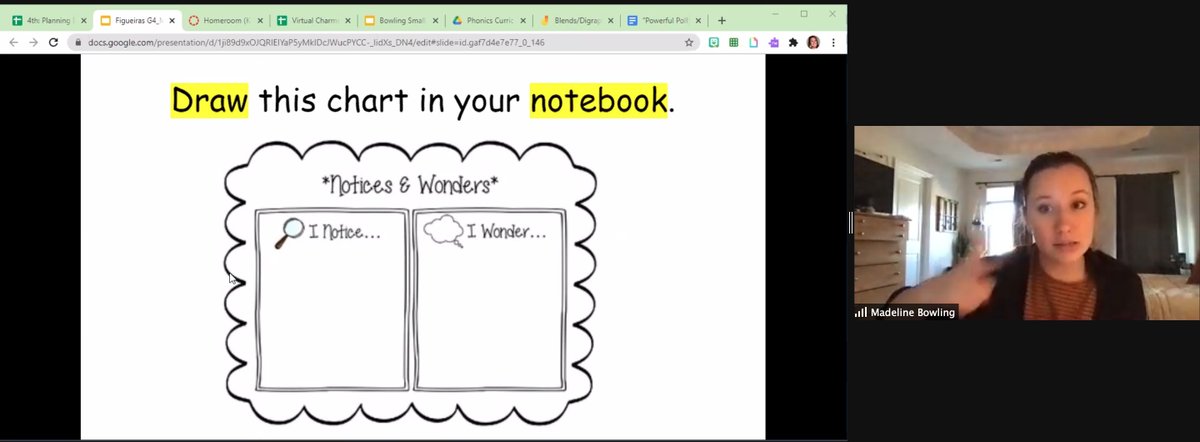Switch to the 4th Planning tab
1200x442 pixels.
tap(50, 20)
